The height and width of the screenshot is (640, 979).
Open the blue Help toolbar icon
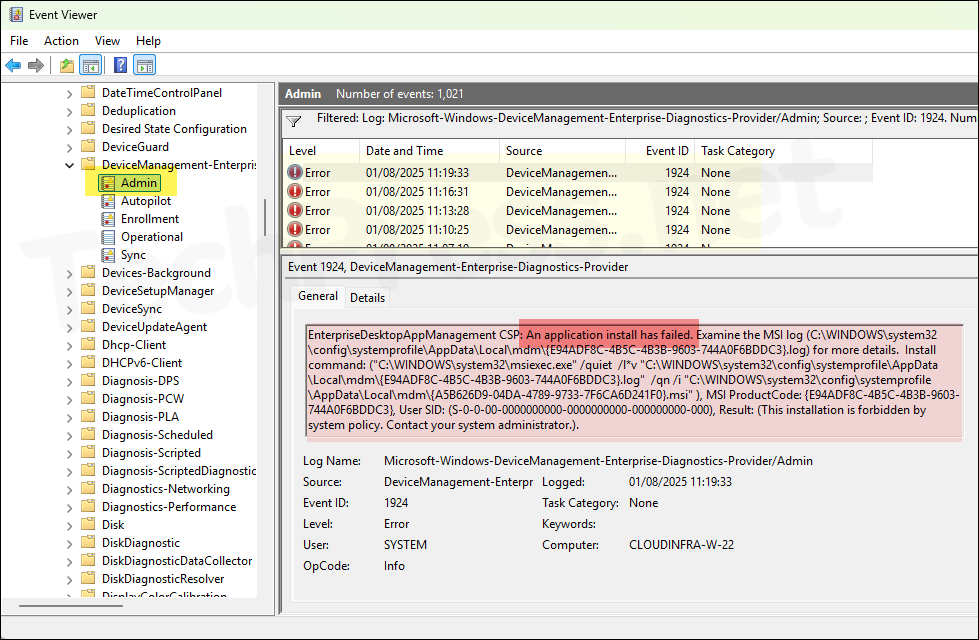click(121, 65)
